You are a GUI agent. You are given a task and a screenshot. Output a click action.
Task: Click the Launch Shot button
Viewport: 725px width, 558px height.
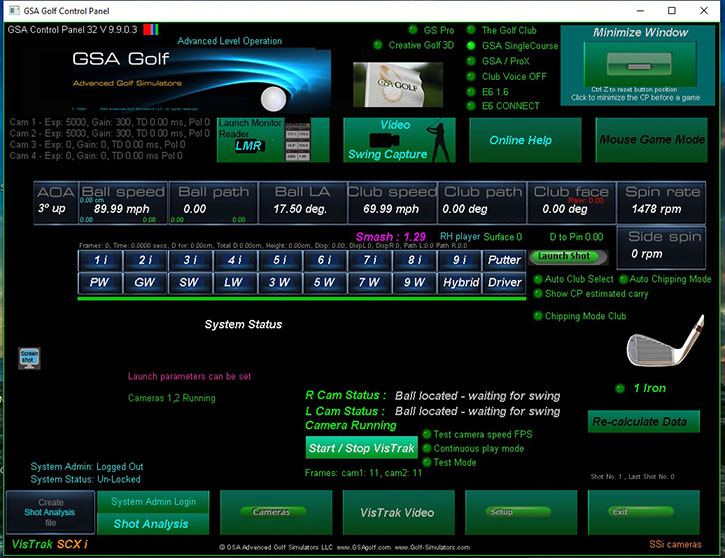pos(568,257)
